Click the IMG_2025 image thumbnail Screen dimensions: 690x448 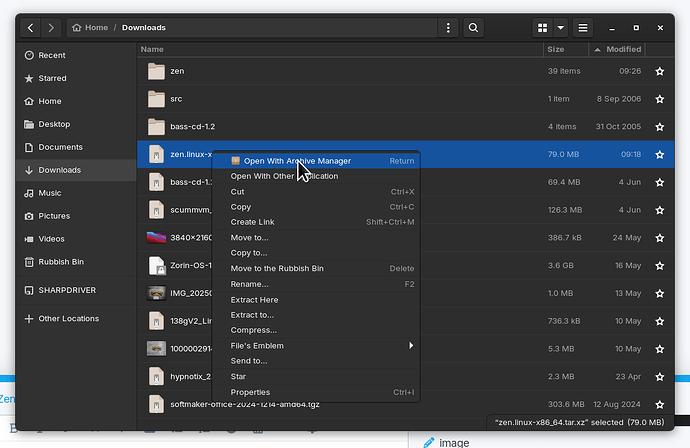(156, 293)
